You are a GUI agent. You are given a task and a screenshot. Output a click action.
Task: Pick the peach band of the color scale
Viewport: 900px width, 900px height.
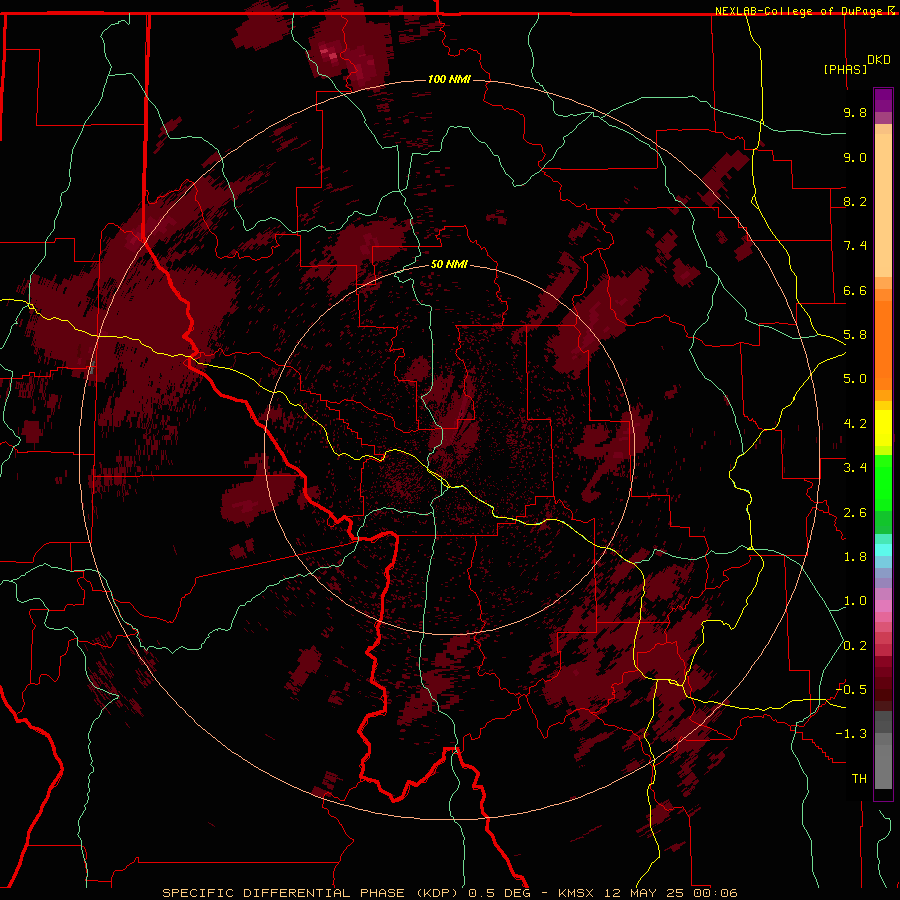(883, 205)
